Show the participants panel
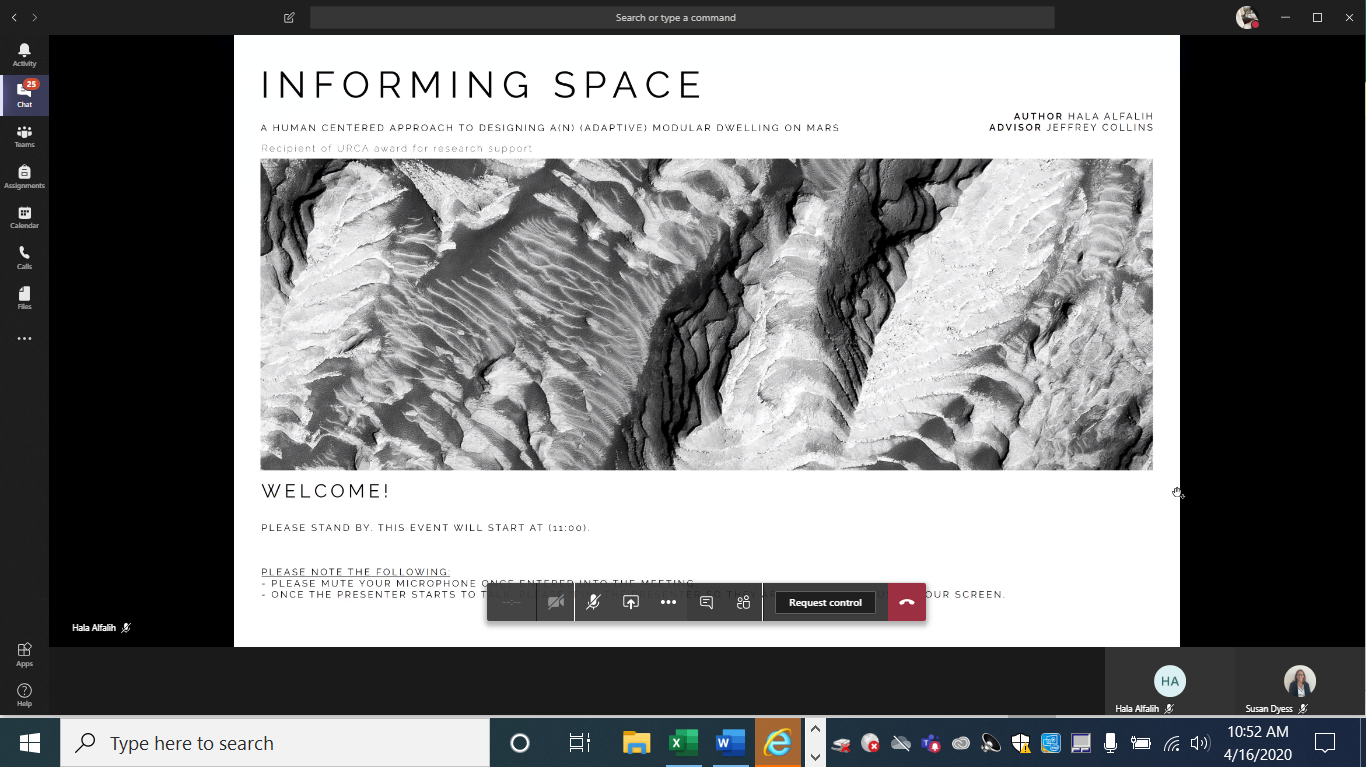The image size is (1366, 767). pos(743,603)
